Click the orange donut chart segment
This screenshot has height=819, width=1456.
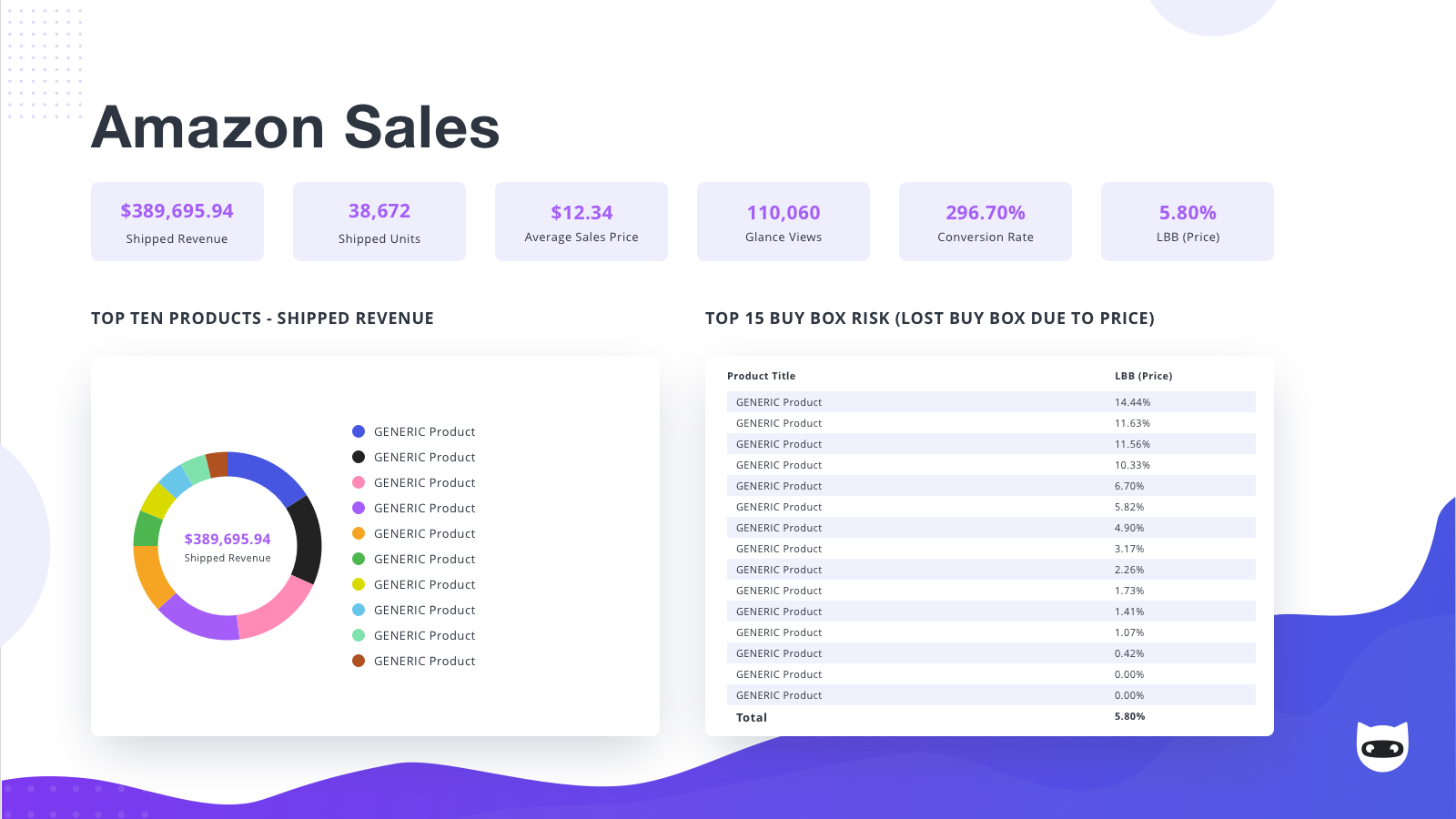[x=151, y=575]
